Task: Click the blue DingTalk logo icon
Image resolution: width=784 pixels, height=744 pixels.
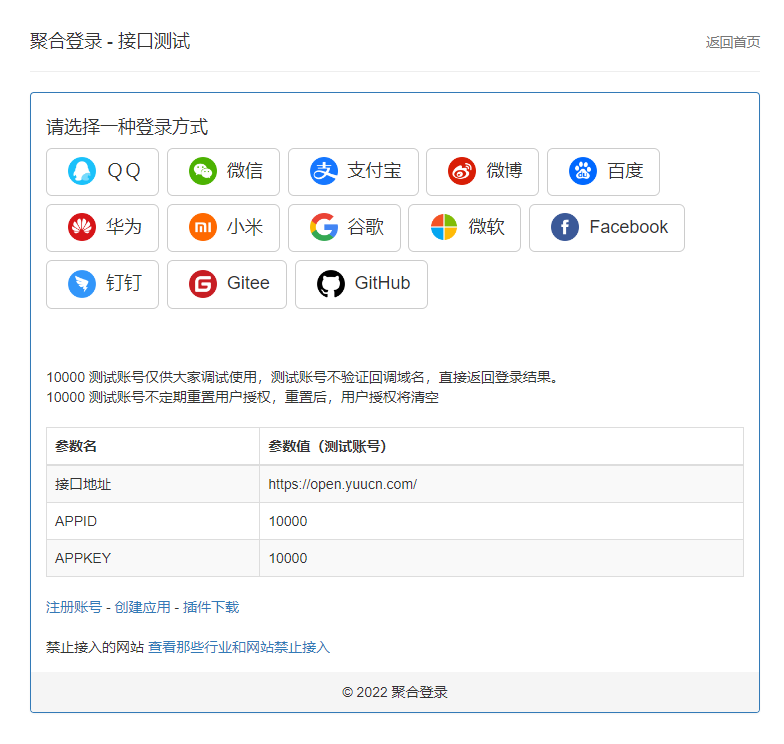Action: point(82,284)
